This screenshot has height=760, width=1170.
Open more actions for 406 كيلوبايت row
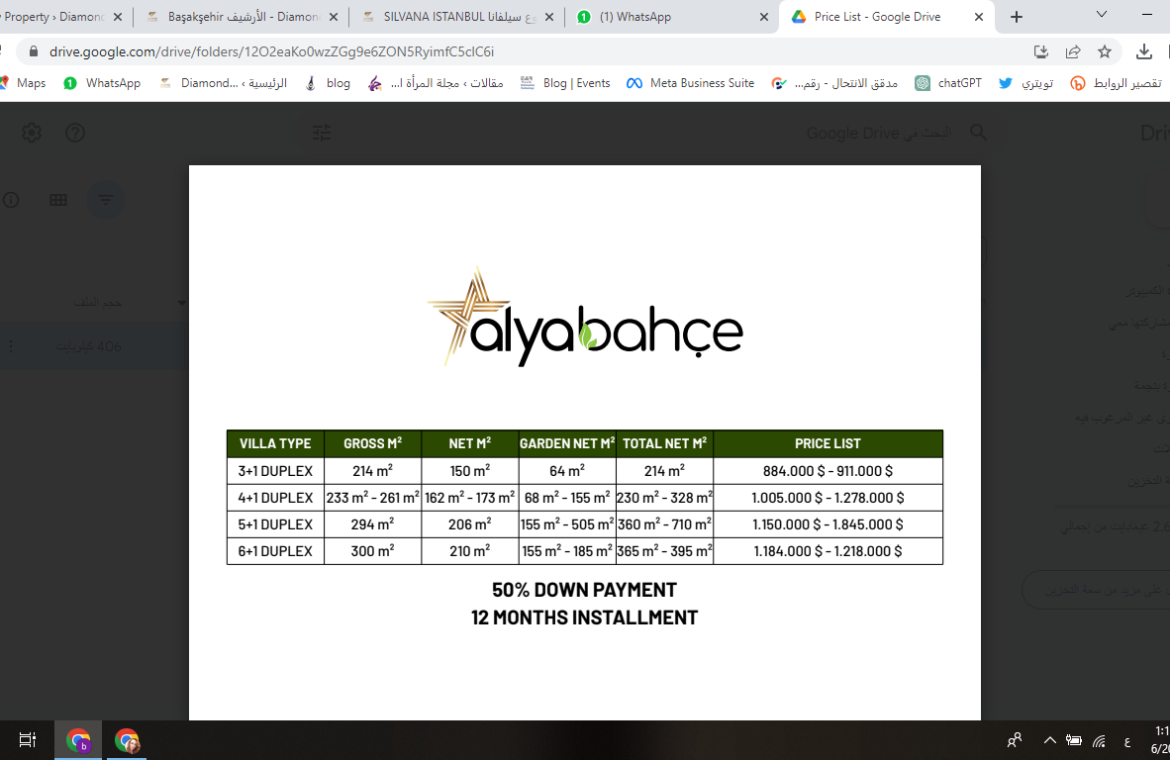[x=10, y=346]
